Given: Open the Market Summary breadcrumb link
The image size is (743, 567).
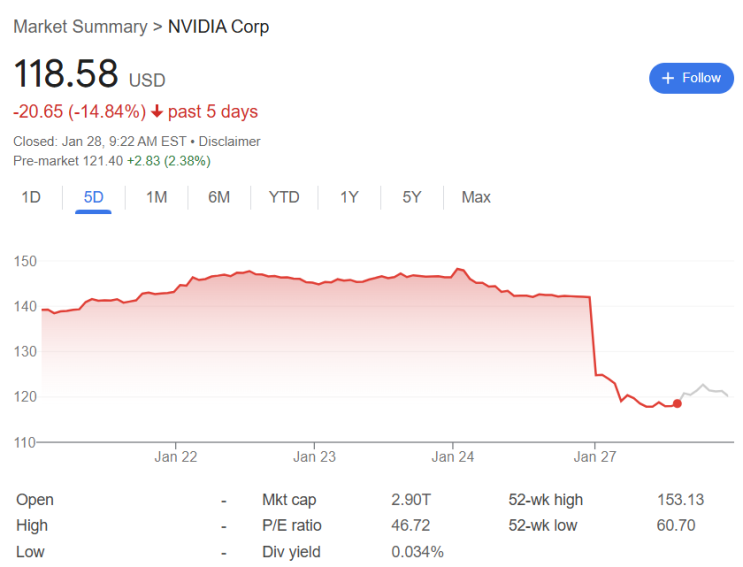Looking at the screenshot, I should (x=80, y=27).
